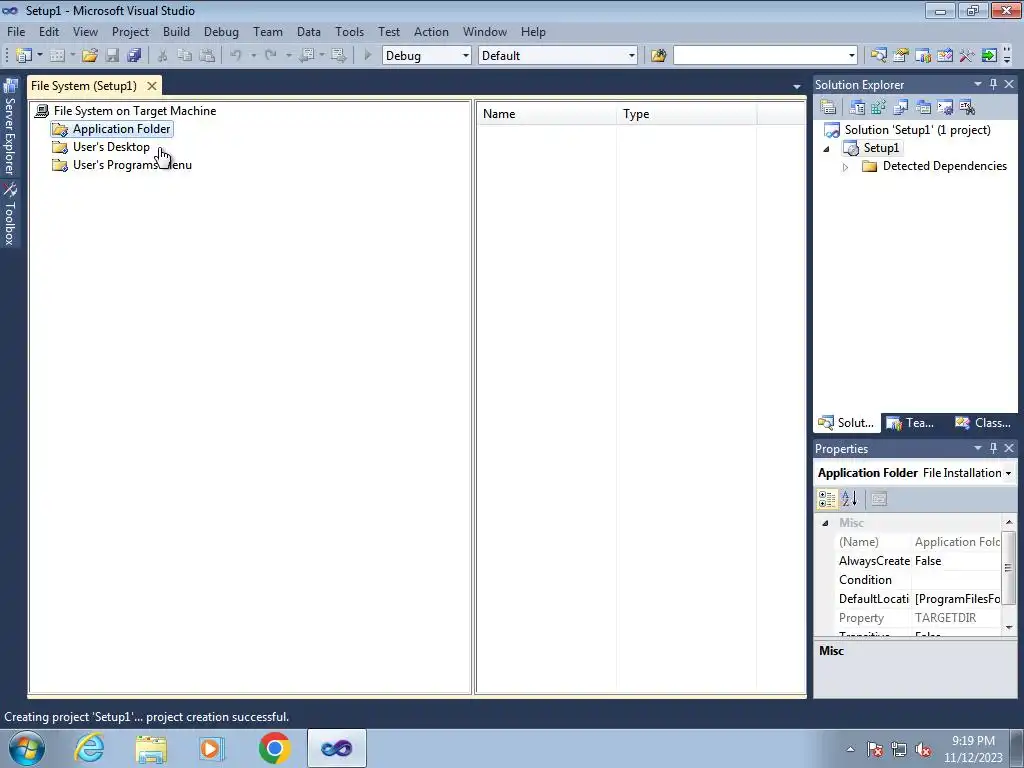This screenshot has height=768, width=1024.
Task: Click the Navigate Backward toolbar icon
Action: tap(306, 56)
